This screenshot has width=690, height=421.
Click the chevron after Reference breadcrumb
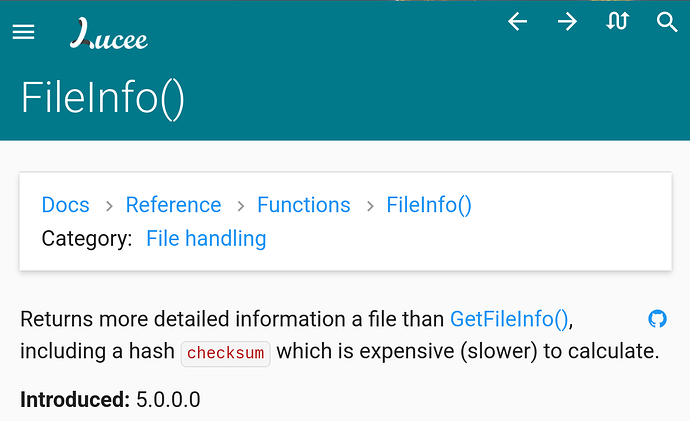pos(241,205)
